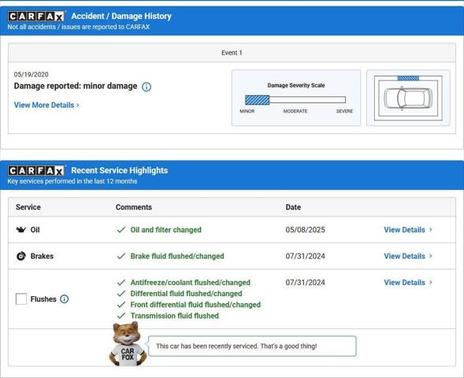Click the Damage Severity Scale bar
This screenshot has width=464, height=378.
tap(295, 100)
